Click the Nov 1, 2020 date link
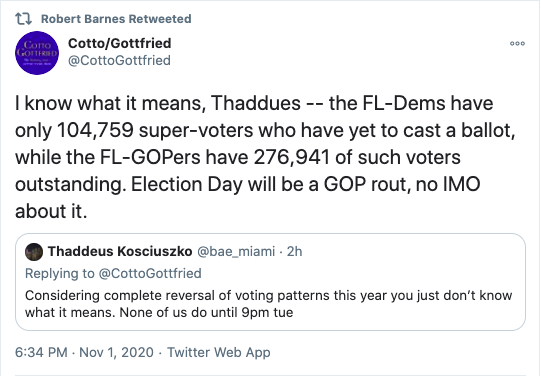 click(116, 352)
